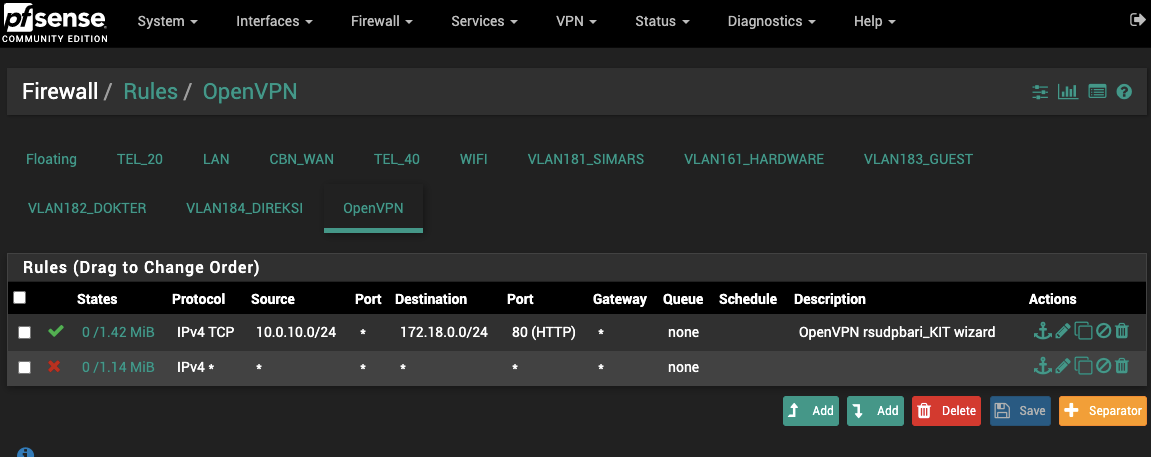Copy the OpenVPN rsudpbari_KIT wizard rule

pyautogui.click(x=1083, y=332)
